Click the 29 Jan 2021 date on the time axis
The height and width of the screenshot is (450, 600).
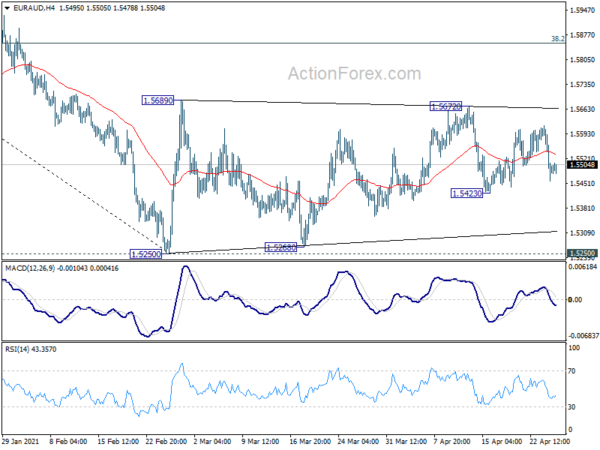[x=20, y=441]
